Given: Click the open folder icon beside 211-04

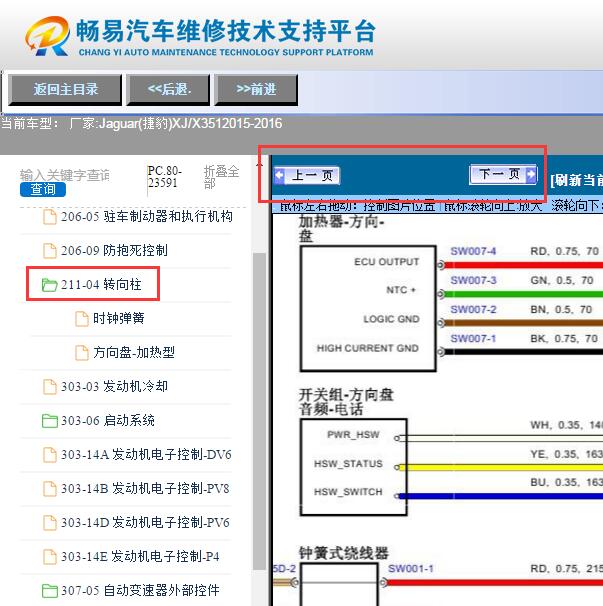Looking at the screenshot, I should 49,285.
